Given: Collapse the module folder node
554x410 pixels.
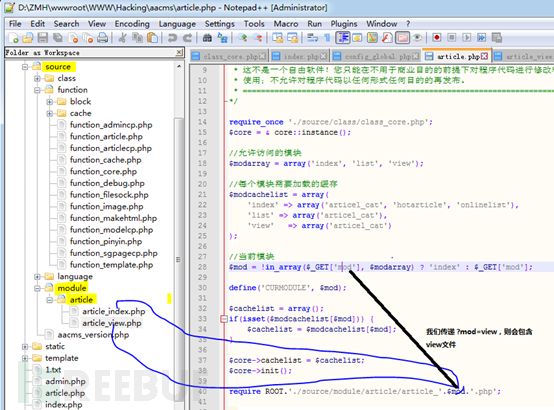Looking at the screenshot, I should click(x=37, y=288).
